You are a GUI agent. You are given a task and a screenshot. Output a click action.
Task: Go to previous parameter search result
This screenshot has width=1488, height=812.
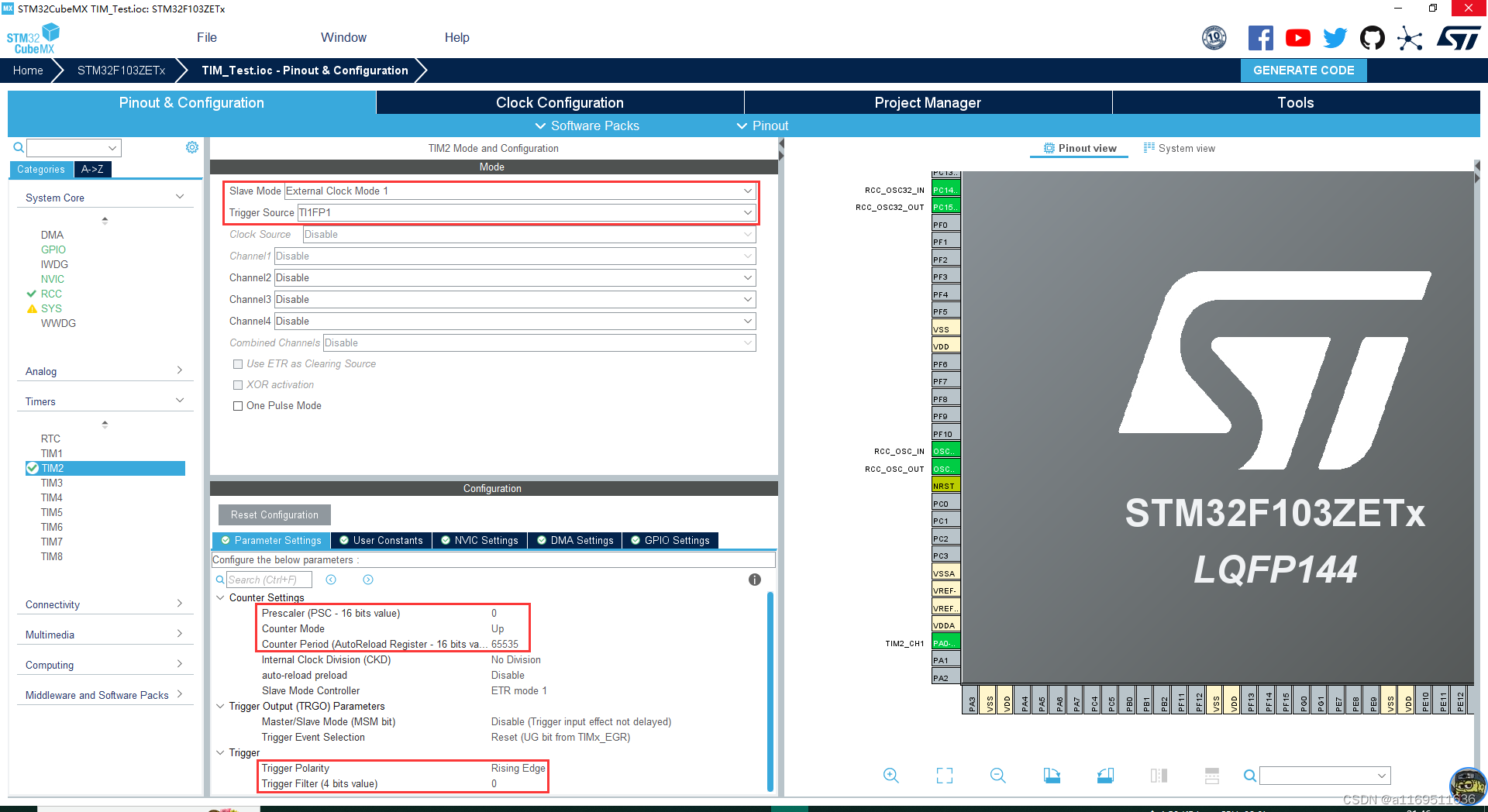click(331, 580)
